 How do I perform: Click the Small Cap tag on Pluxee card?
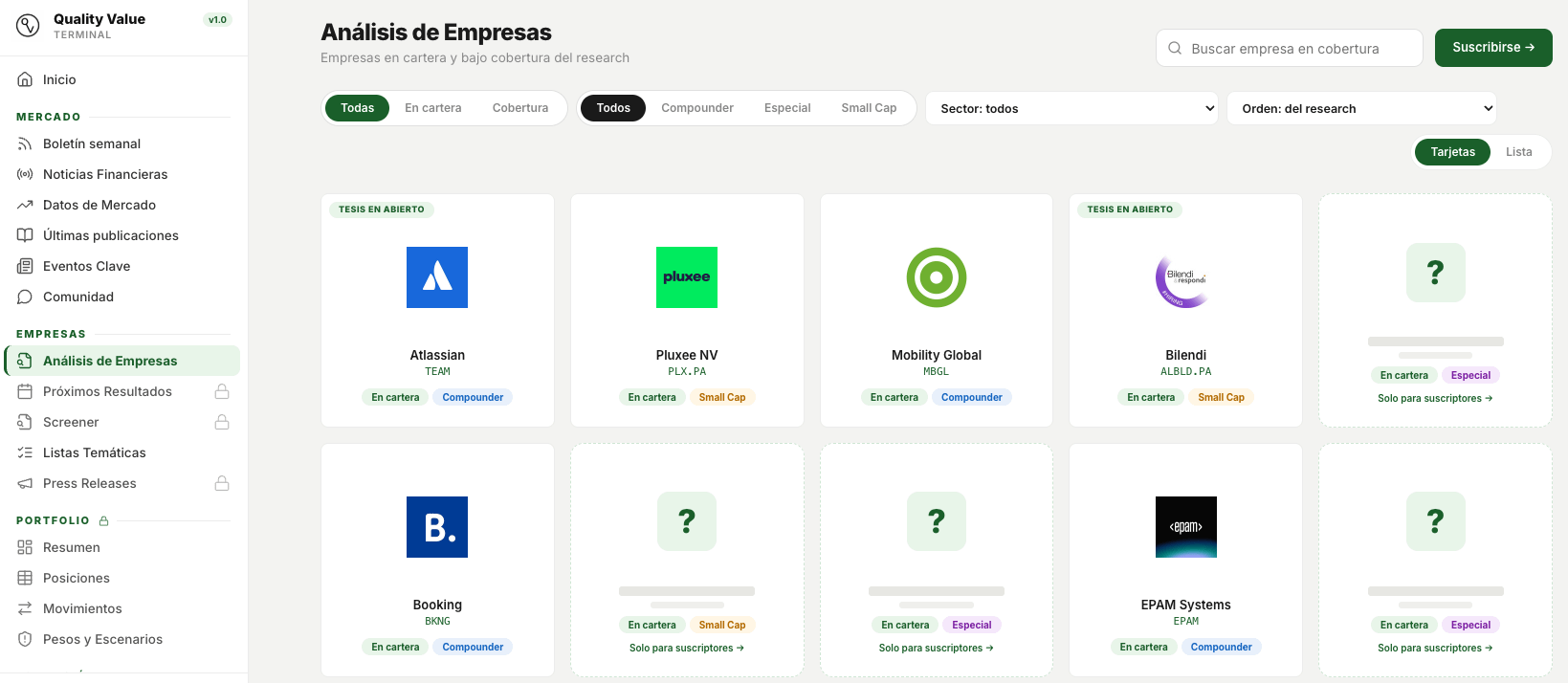pos(722,397)
